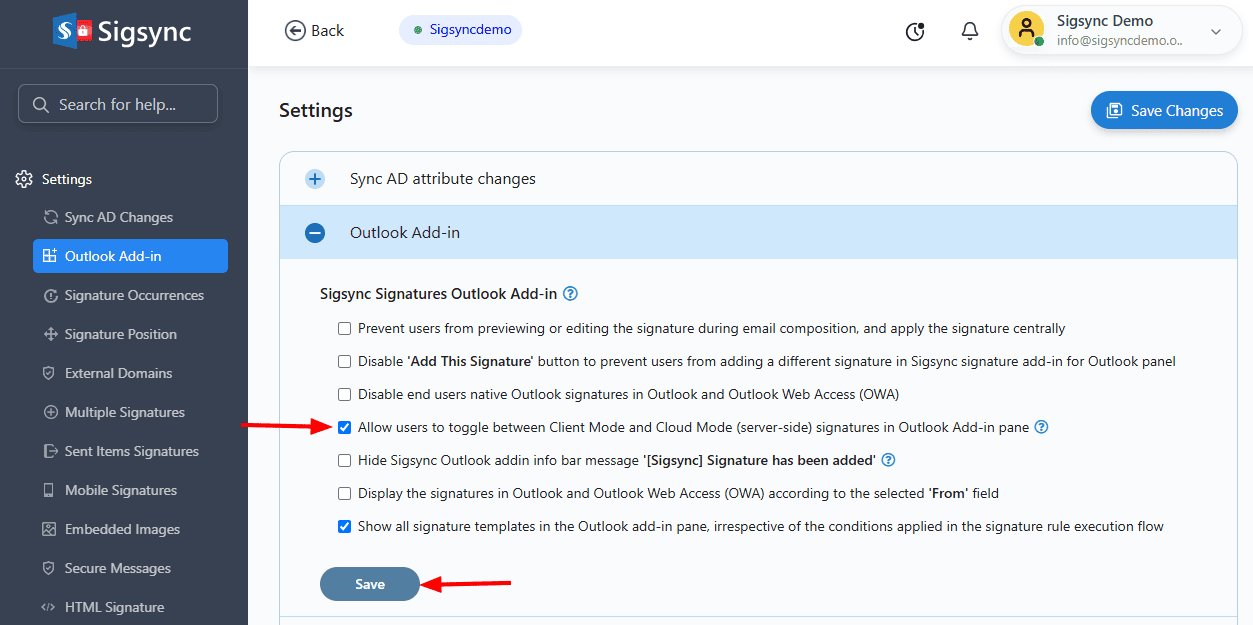Open Signature Occurrences in the sidebar

134,295
